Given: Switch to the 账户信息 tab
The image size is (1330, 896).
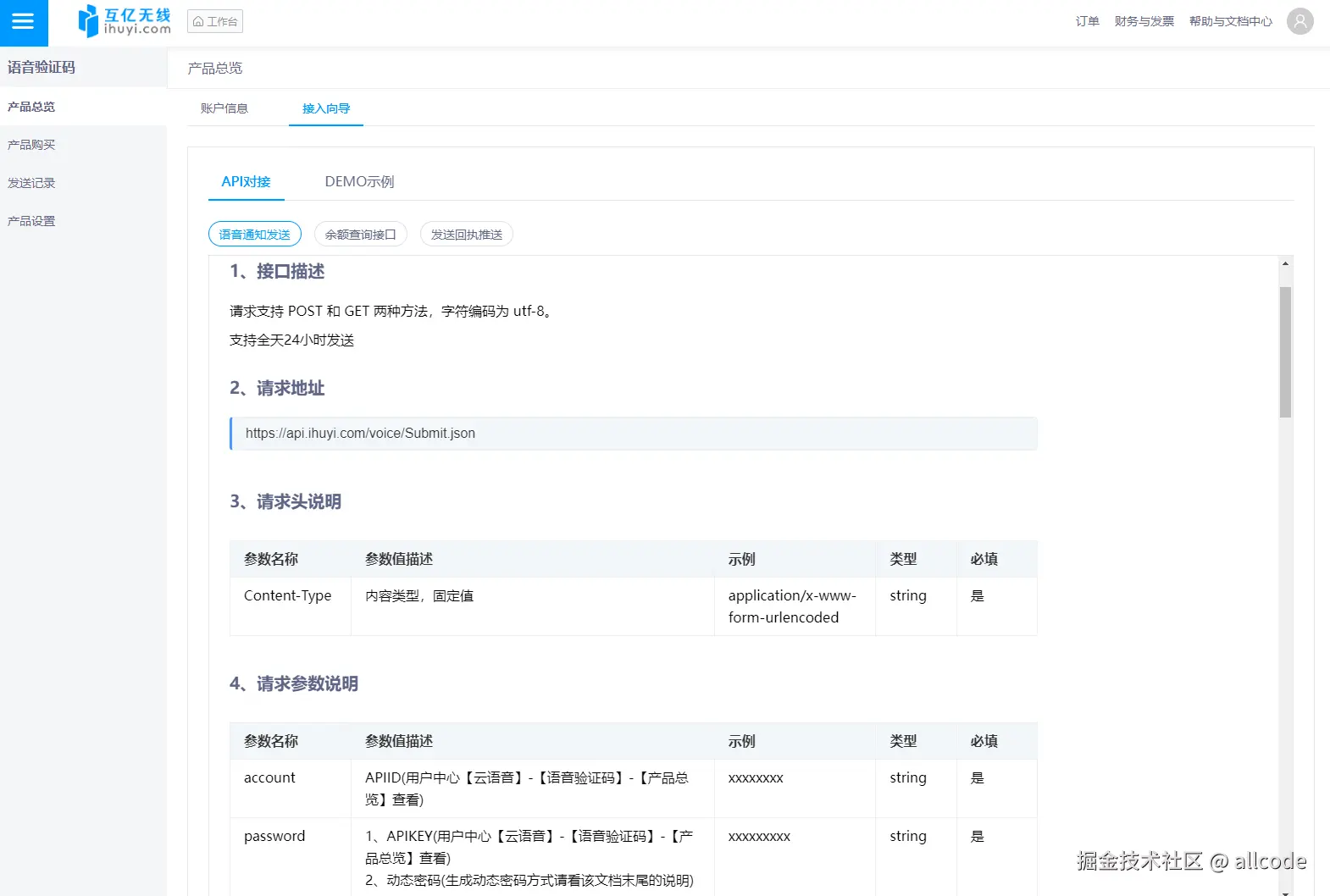Looking at the screenshot, I should 224,108.
